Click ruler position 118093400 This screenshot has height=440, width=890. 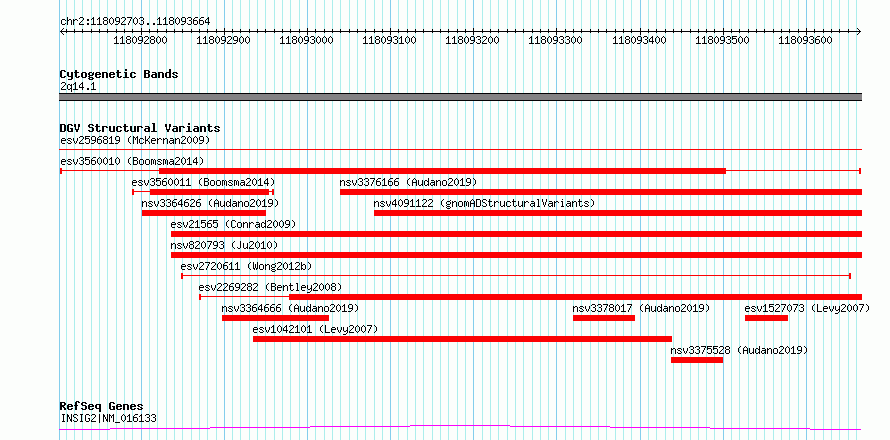pos(640,40)
